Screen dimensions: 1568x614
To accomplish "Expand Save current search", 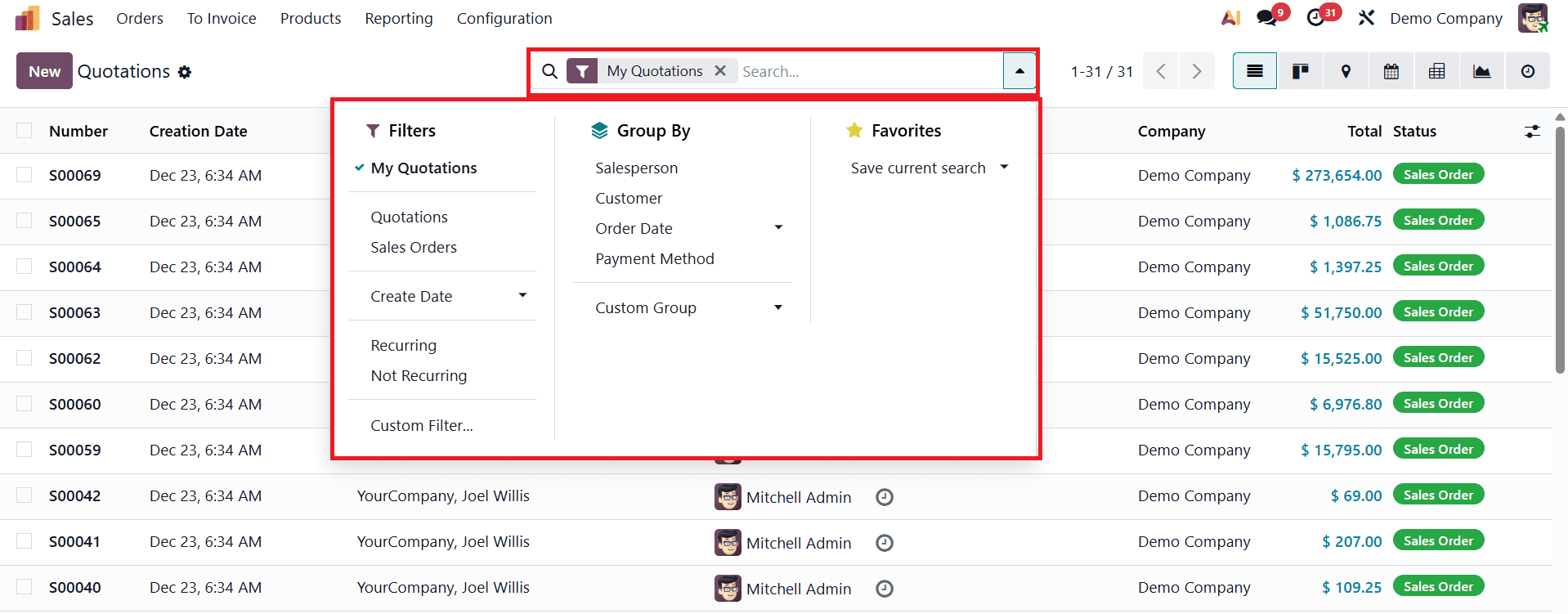I will pyautogui.click(x=929, y=168).
